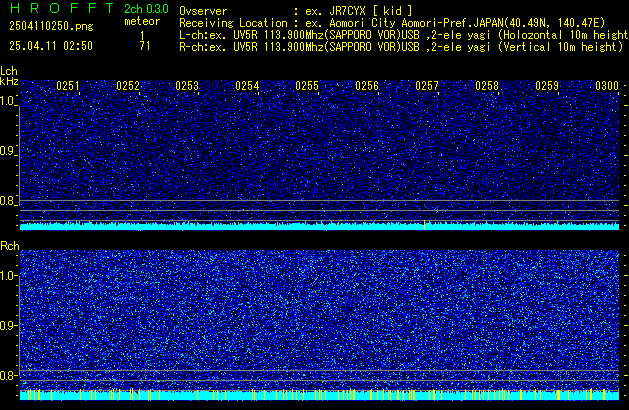Click the Rch channel label
The width and height of the screenshot is (629, 410).
click(10, 246)
